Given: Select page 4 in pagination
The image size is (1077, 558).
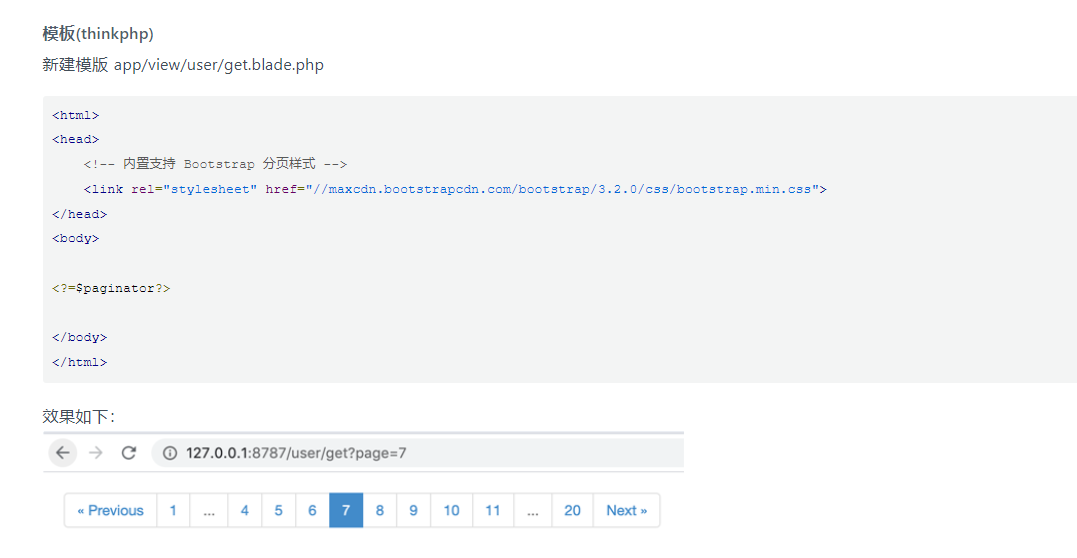Looking at the screenshot, I should tap(245, 511).
